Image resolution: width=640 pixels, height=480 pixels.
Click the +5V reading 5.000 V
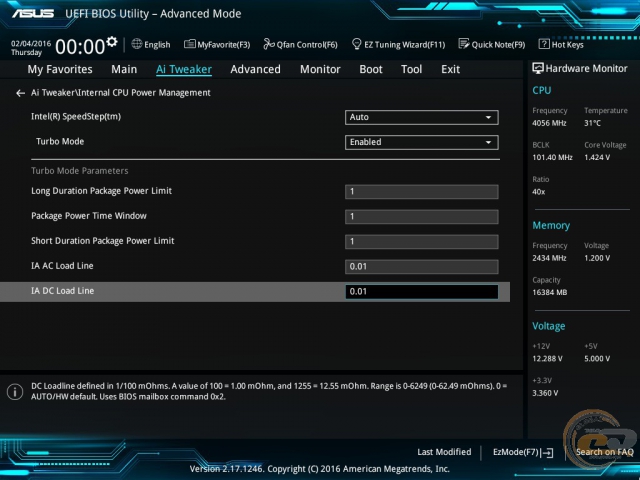[x=597, y=359]
